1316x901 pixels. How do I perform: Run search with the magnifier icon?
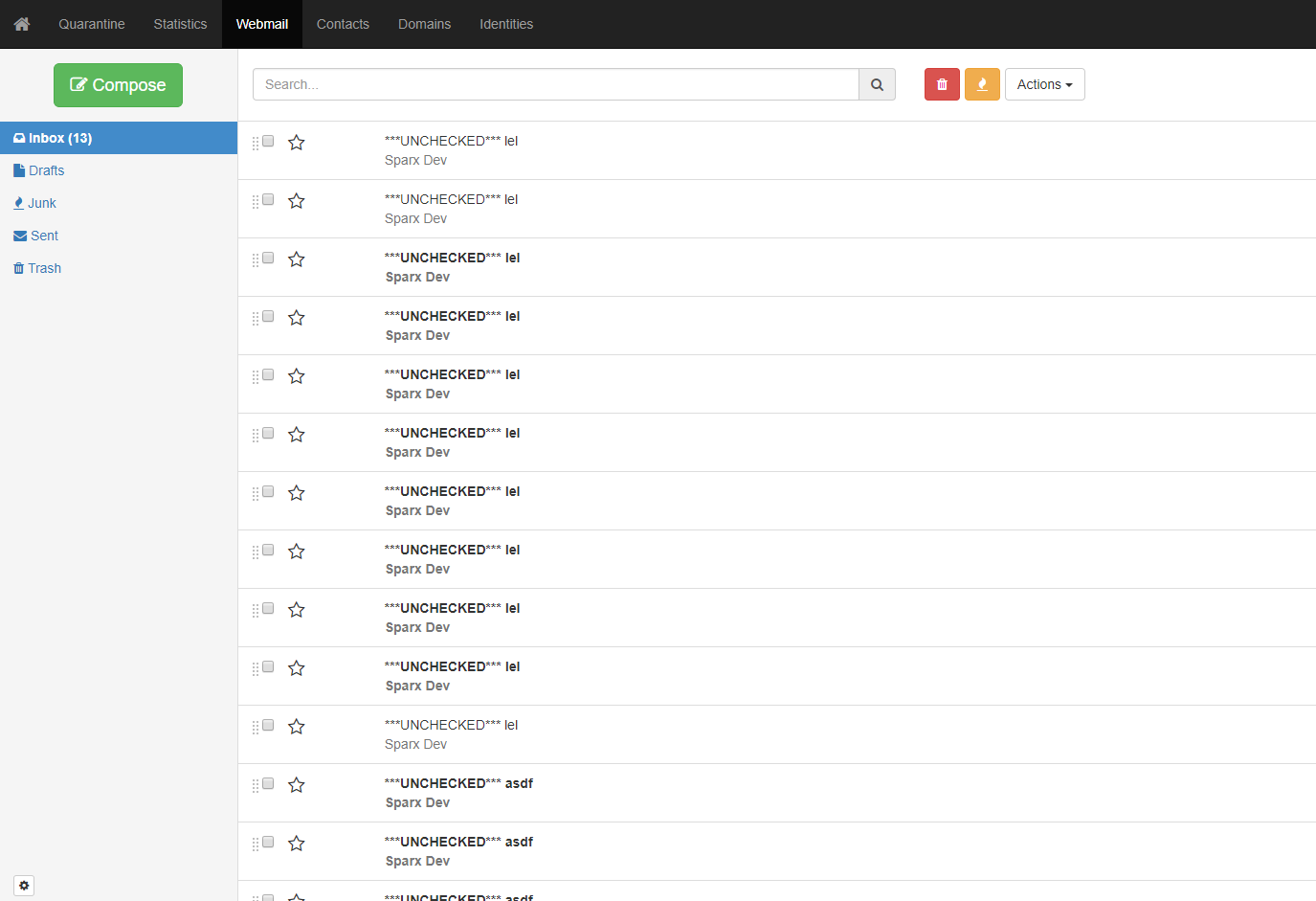coord(876,84)
